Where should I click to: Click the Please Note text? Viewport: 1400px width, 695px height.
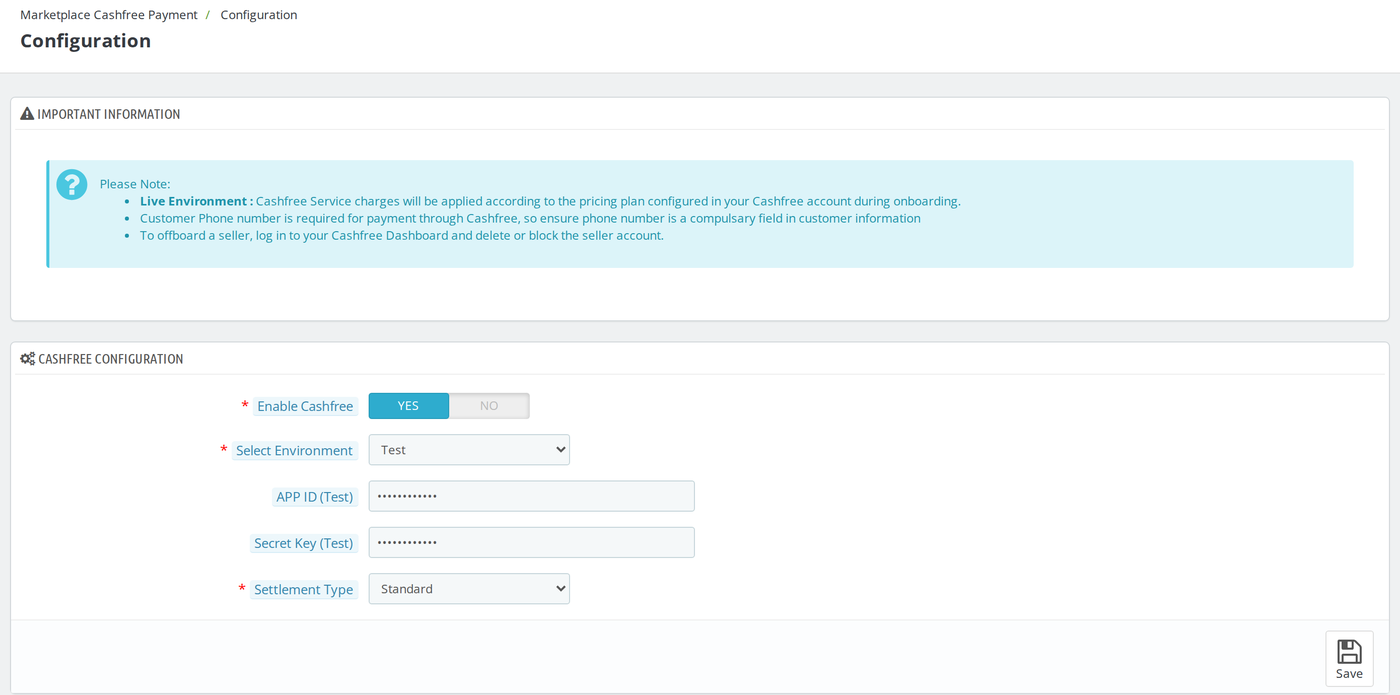(x=135, y=184)
